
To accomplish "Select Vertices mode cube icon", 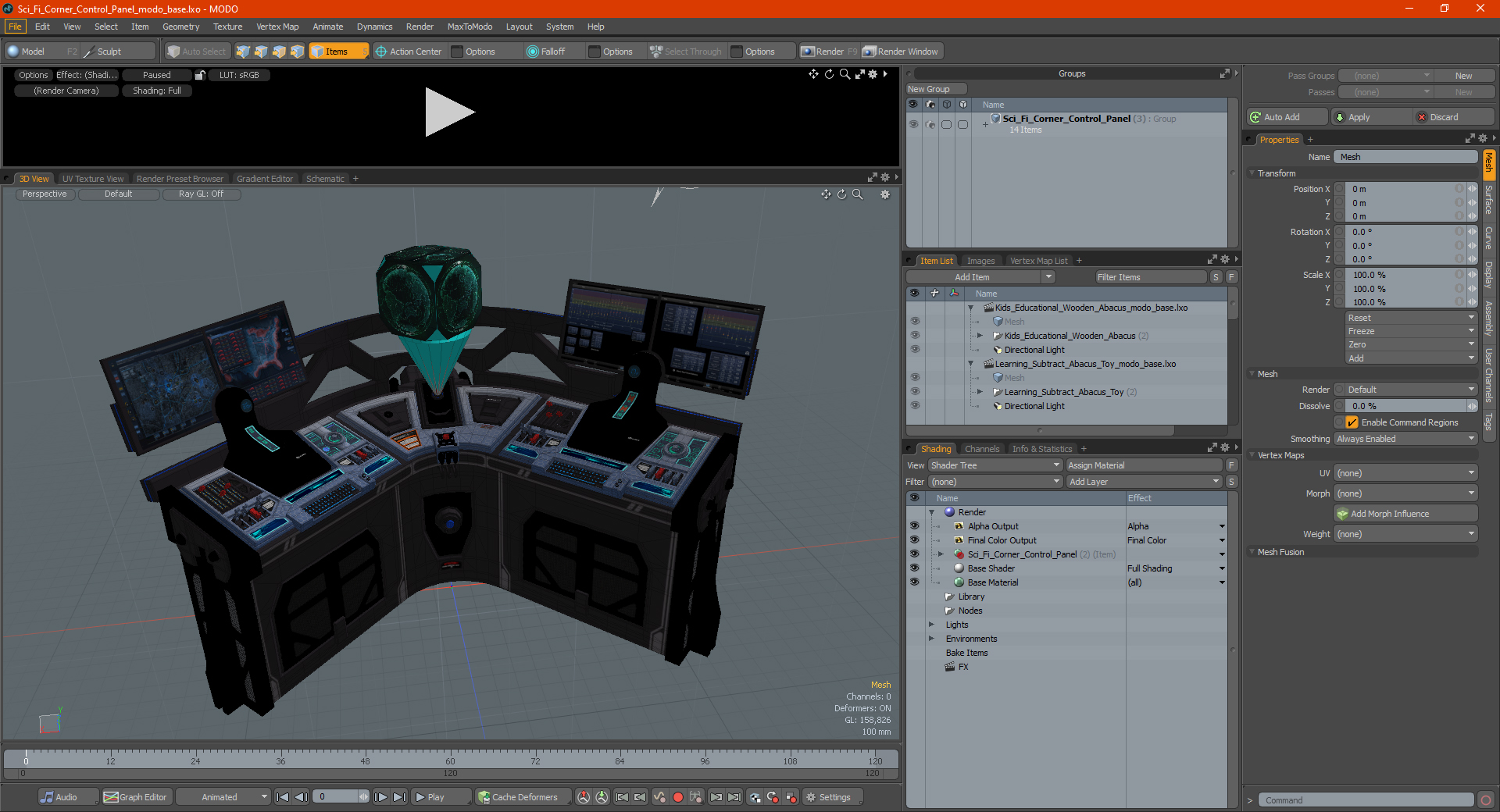I will click(243, 52).
